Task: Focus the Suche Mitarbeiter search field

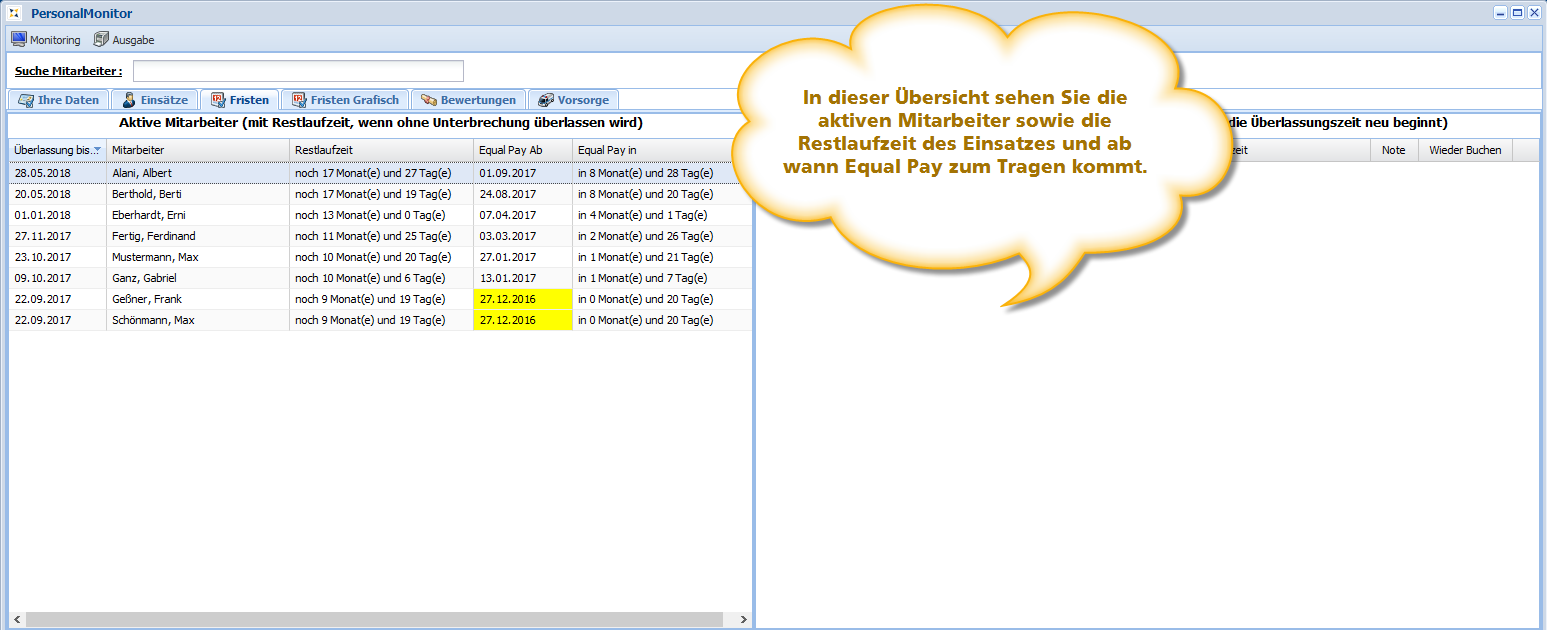Action: [298, 71]
